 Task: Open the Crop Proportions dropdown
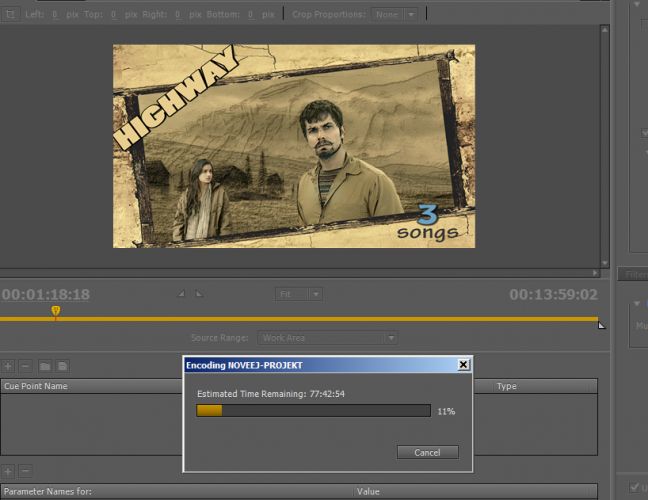click(394, 14)
